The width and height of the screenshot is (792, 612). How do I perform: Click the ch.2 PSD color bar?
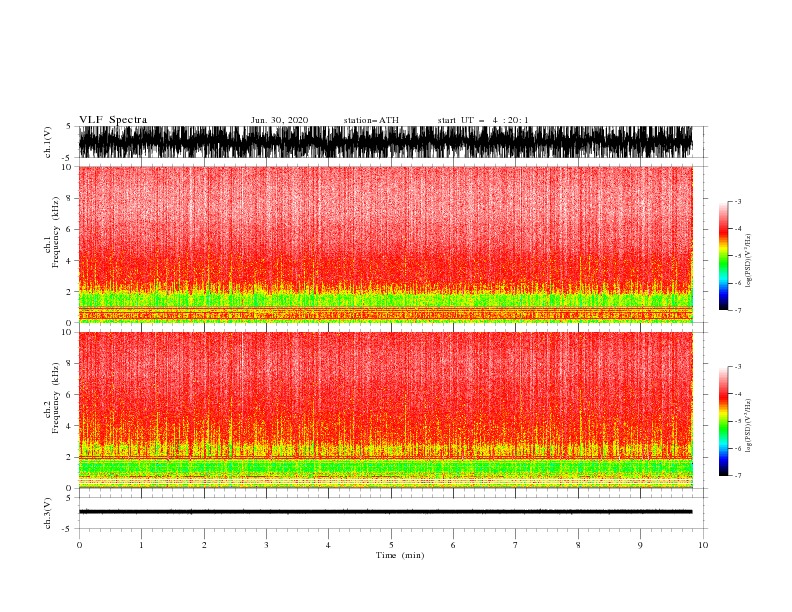(724, 421)
